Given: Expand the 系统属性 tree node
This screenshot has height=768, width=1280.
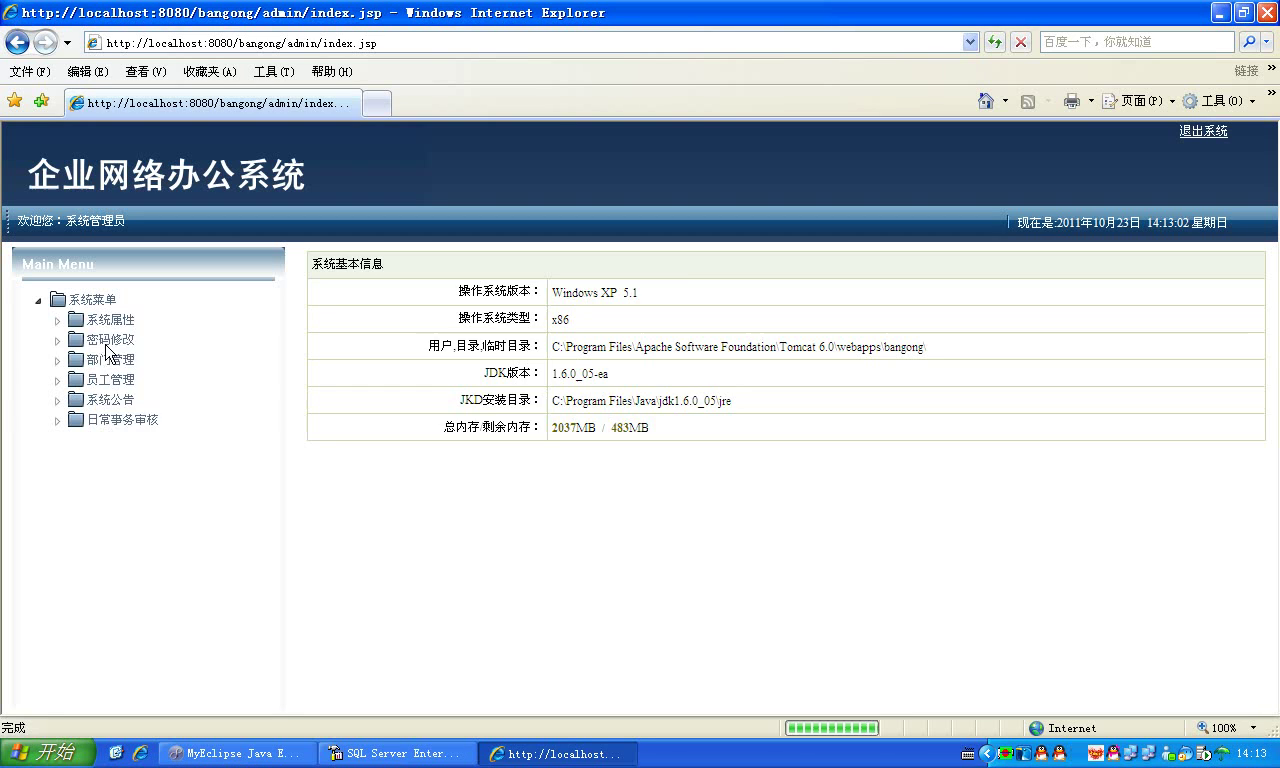Looking at the screenshot, I should 58,321.
